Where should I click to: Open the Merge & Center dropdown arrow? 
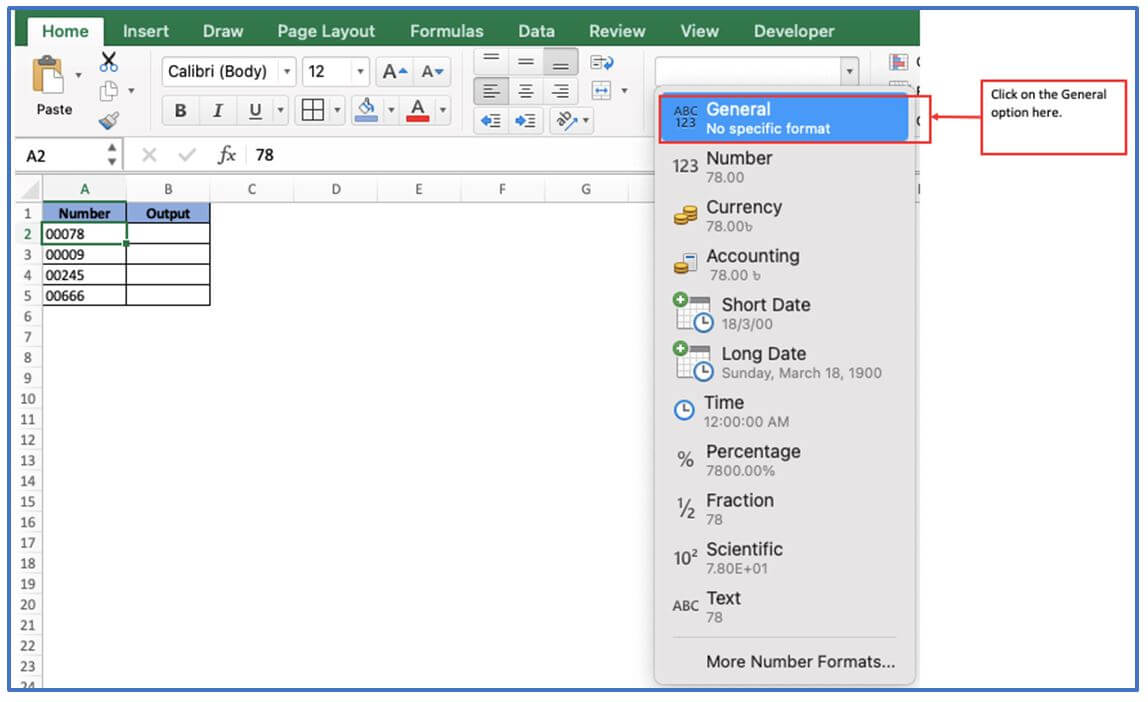625,91
